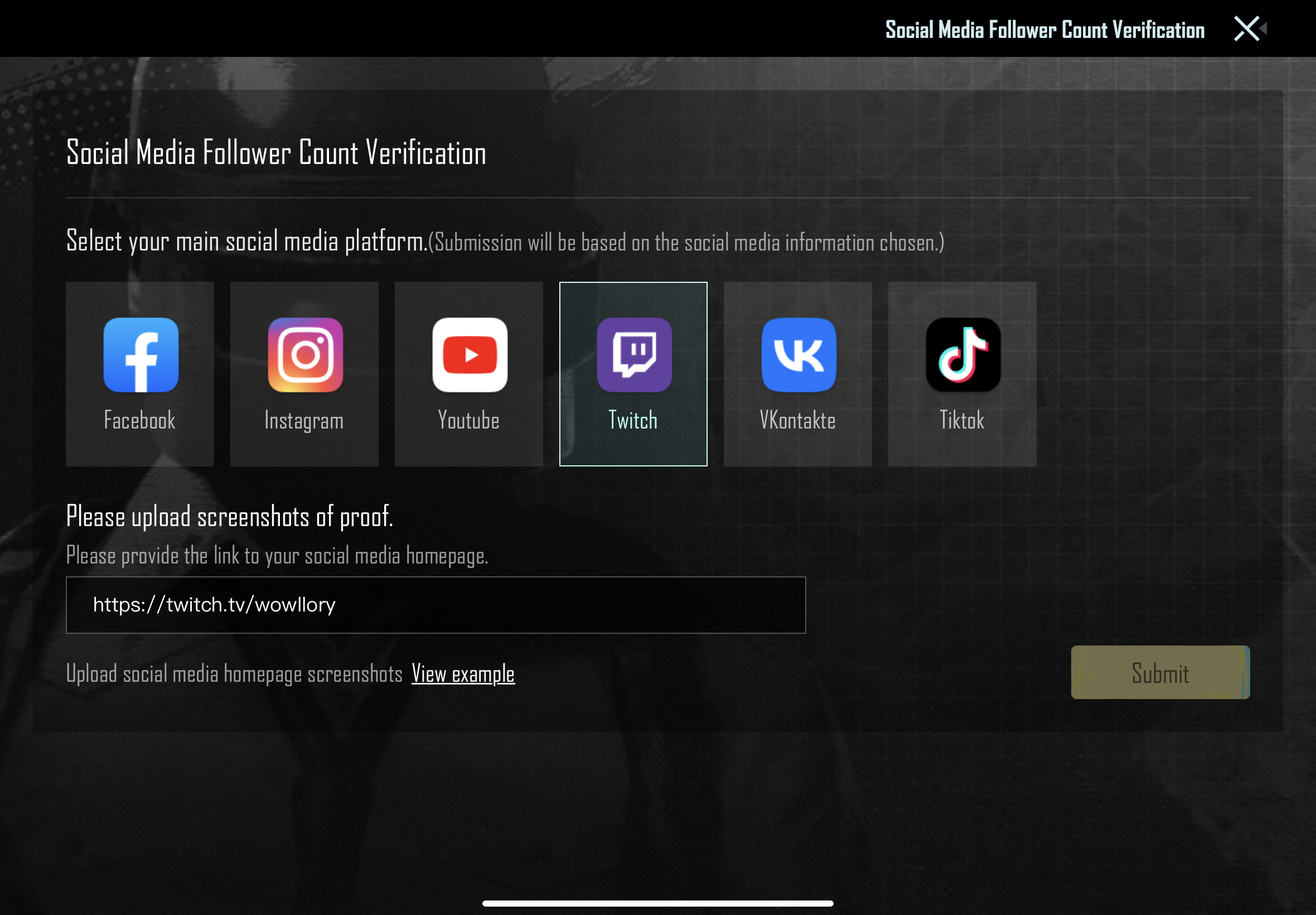Pick the TikTok music note icon

pyautogui.click(x=963, y=355)
